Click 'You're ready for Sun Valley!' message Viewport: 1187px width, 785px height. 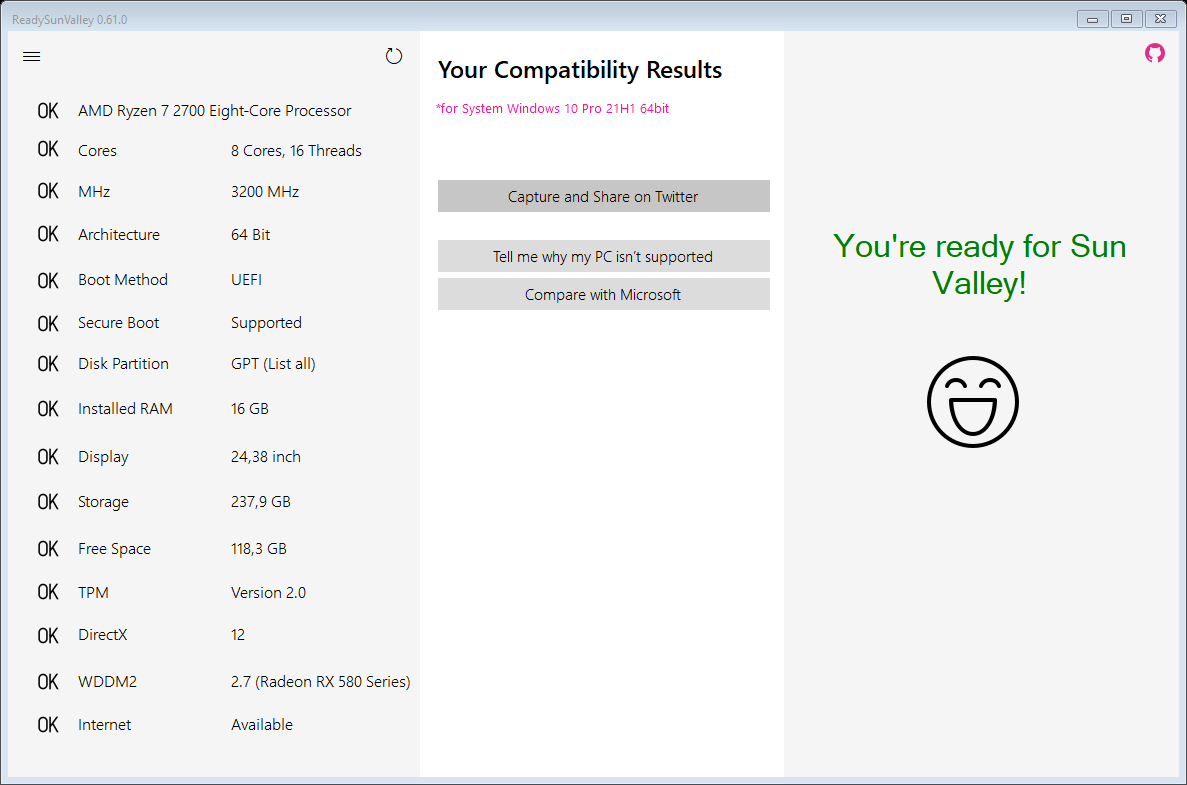tap(980, 265)
